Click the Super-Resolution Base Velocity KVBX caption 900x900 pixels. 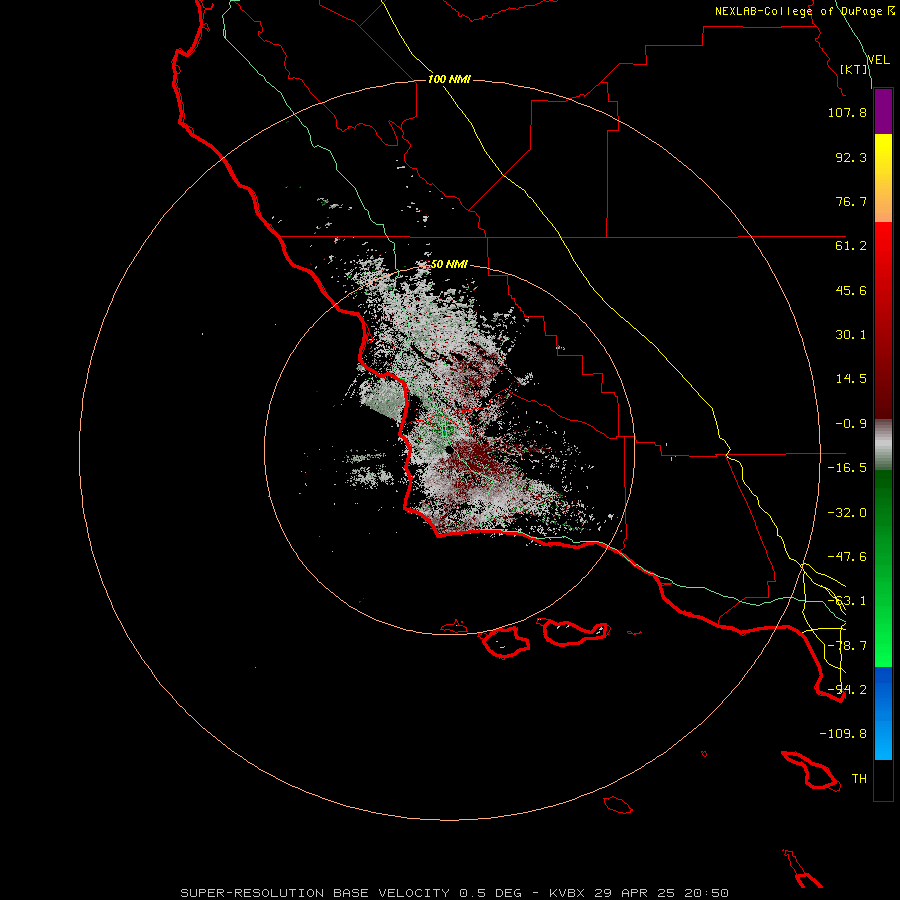coord(455,893)
